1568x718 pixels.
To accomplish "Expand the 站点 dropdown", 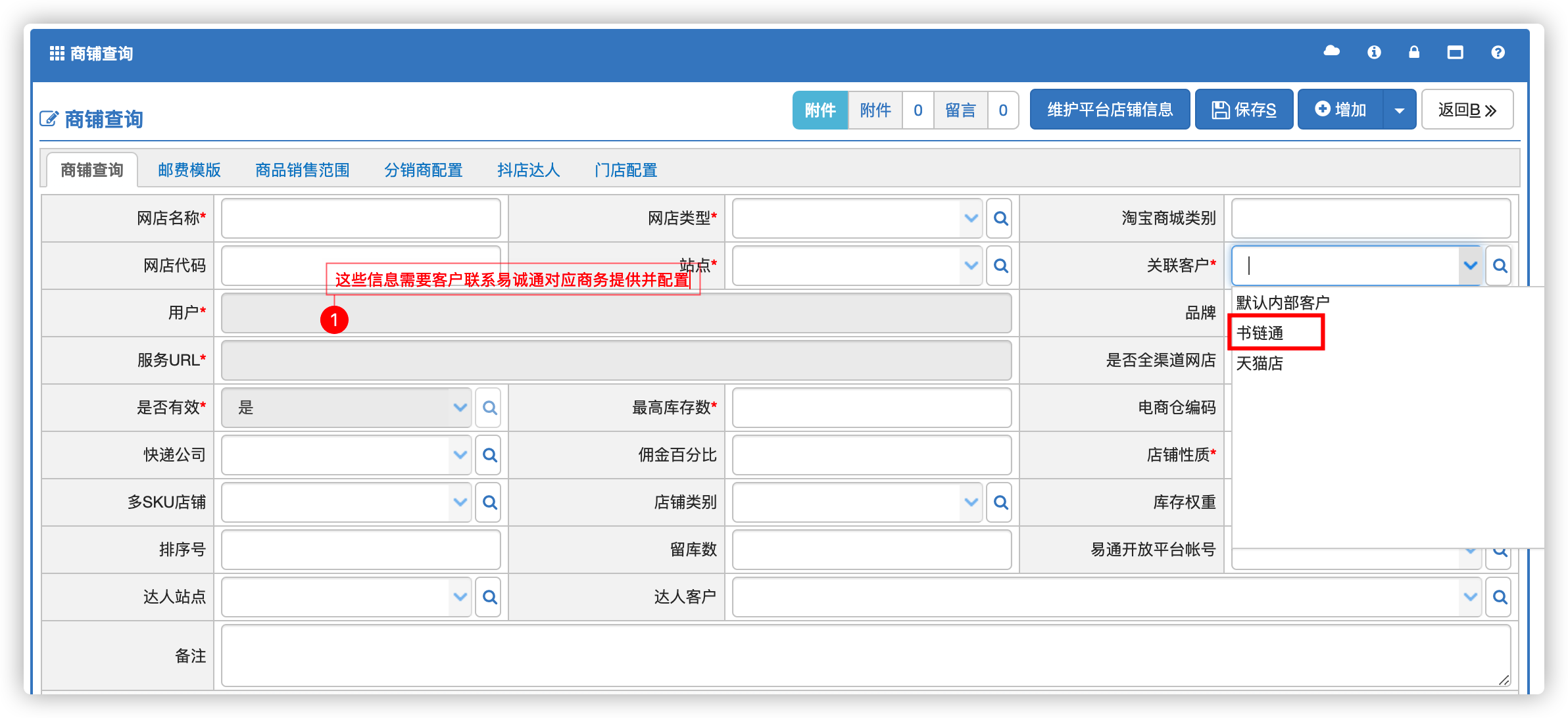I will [971, 266].
